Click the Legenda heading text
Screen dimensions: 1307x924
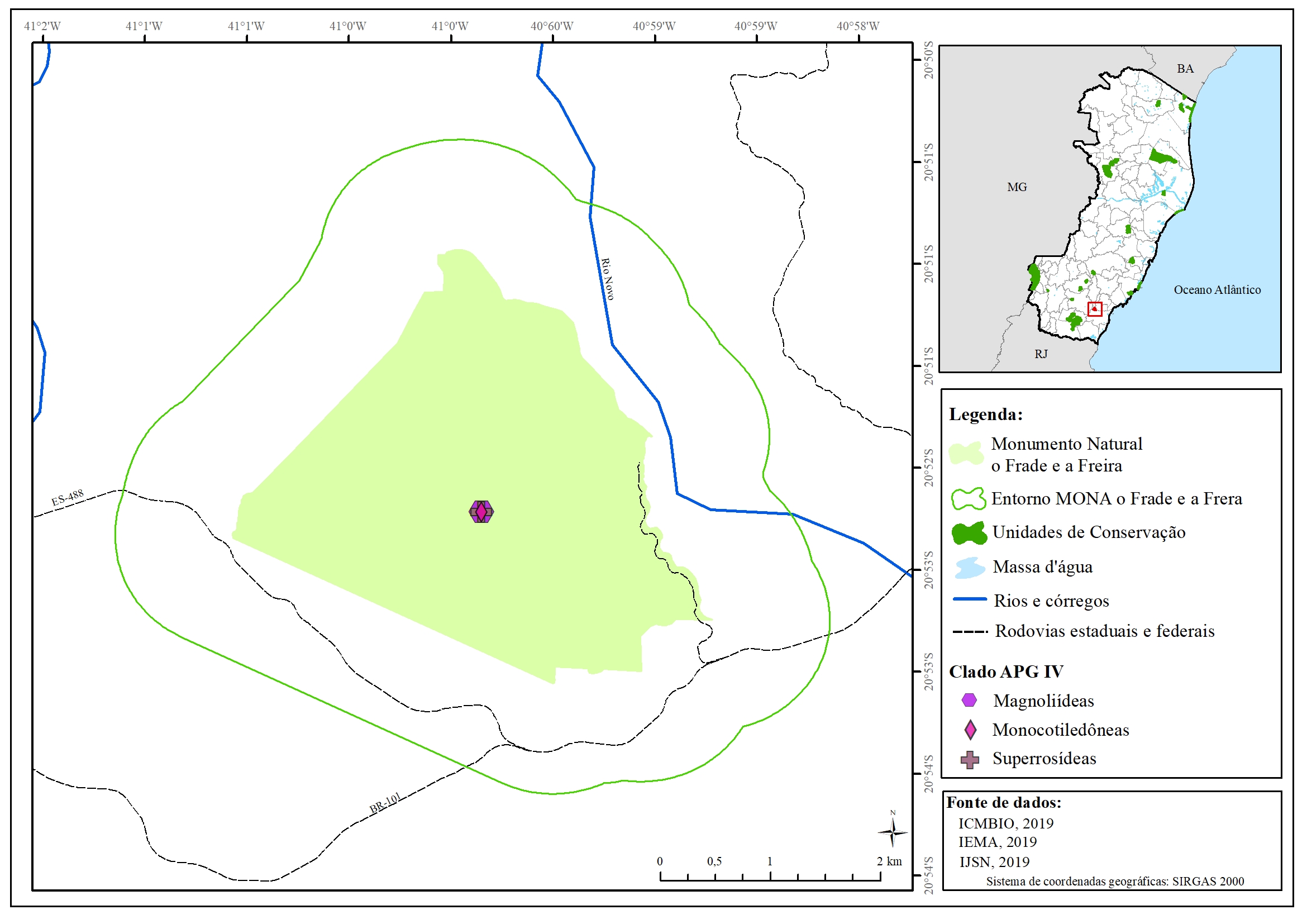tap(985, 414)
